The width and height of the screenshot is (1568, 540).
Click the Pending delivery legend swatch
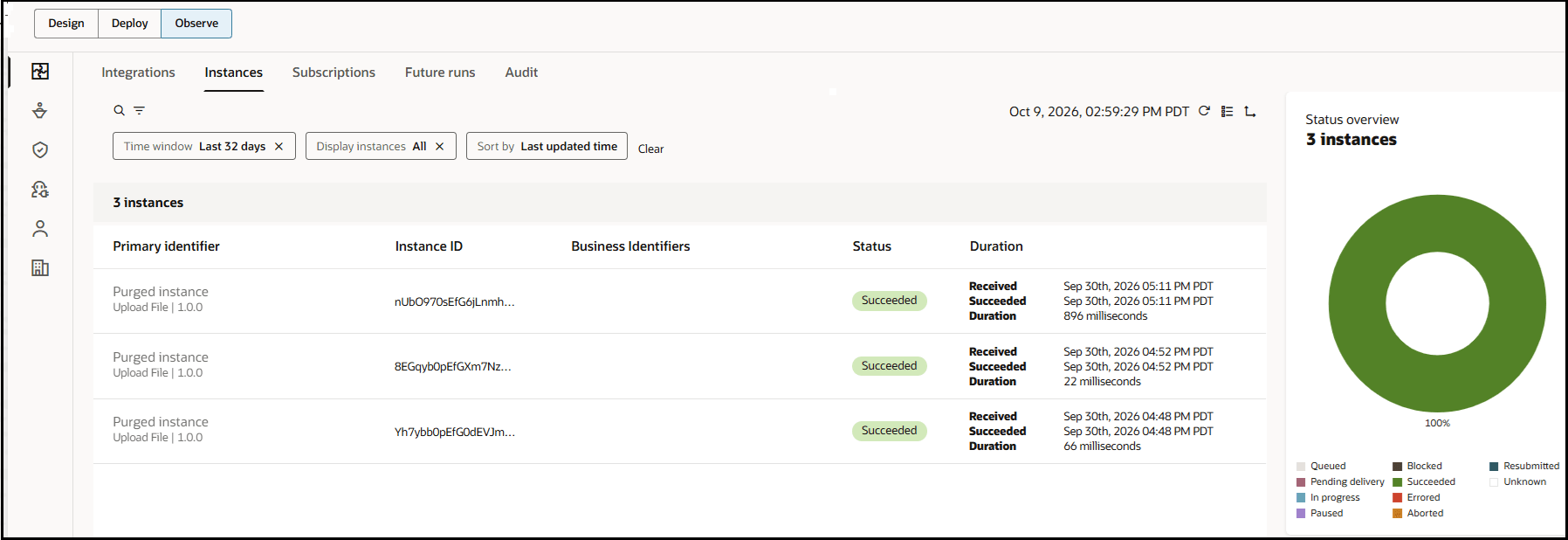[1301, 482]
